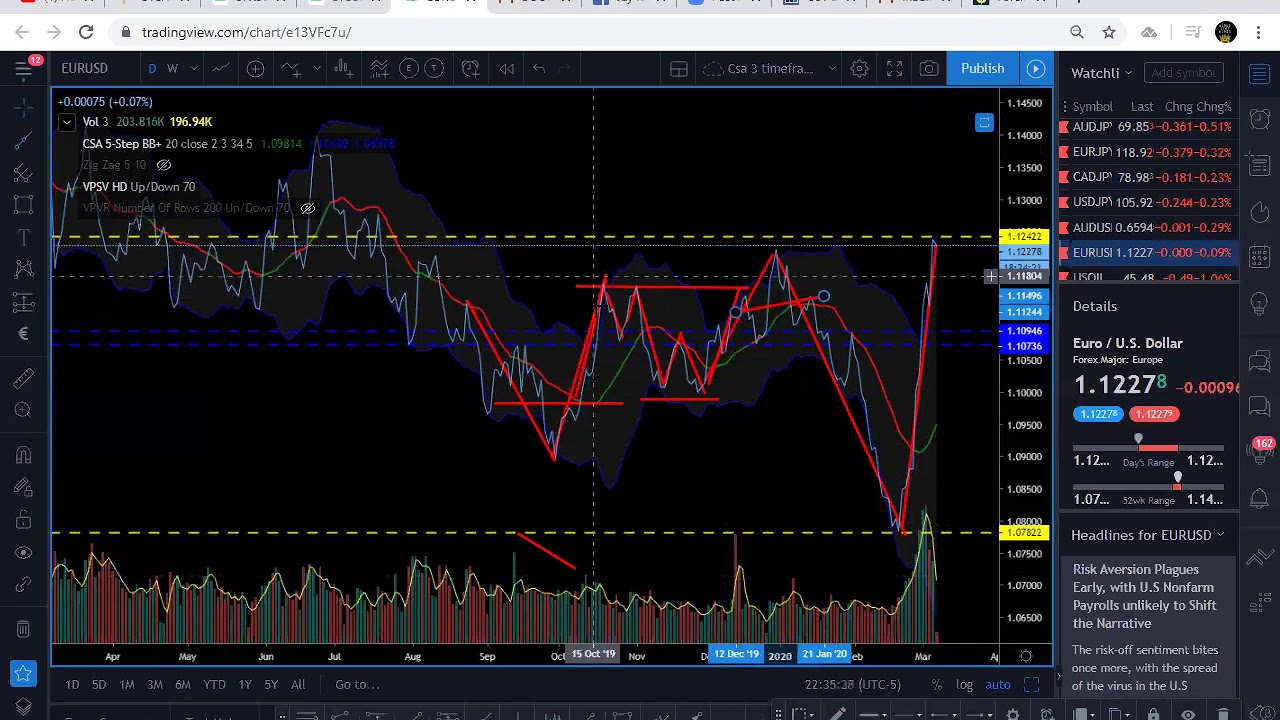Screen dimensions: 1280x720
Task: Open the timeframe interval dropdown arrow
Action: pos(193,68)
